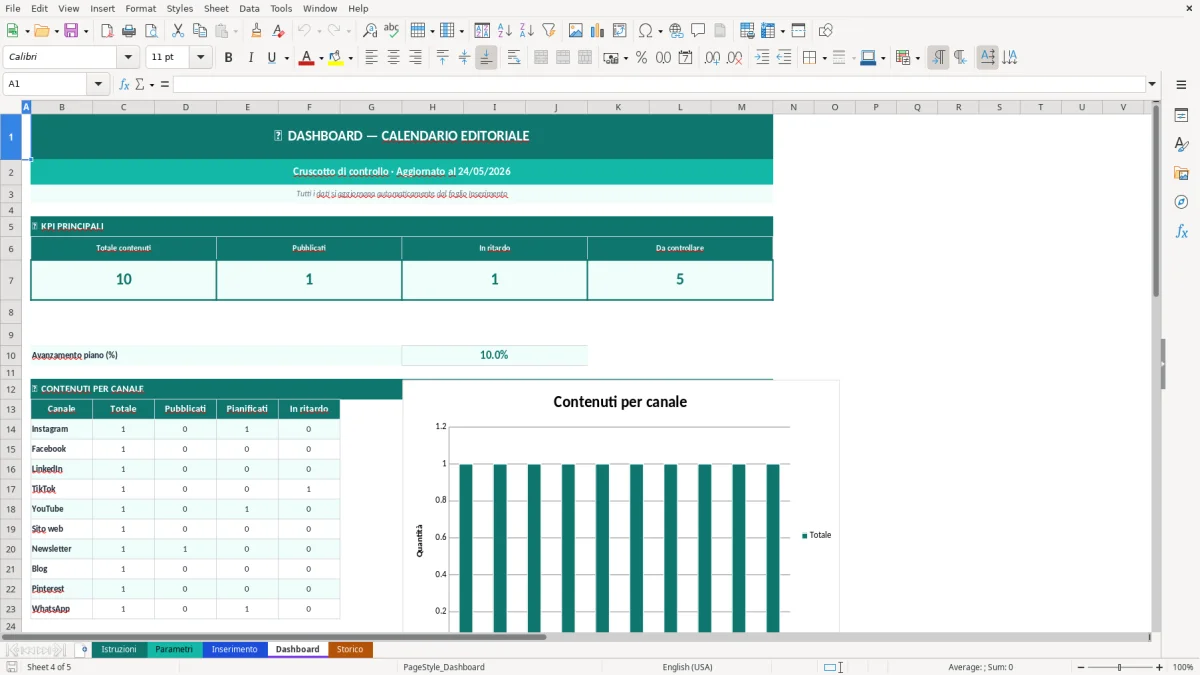Open the Sheet menu
The height and width of the screenshot is (675, 1200).
click(x=216, y=8)
